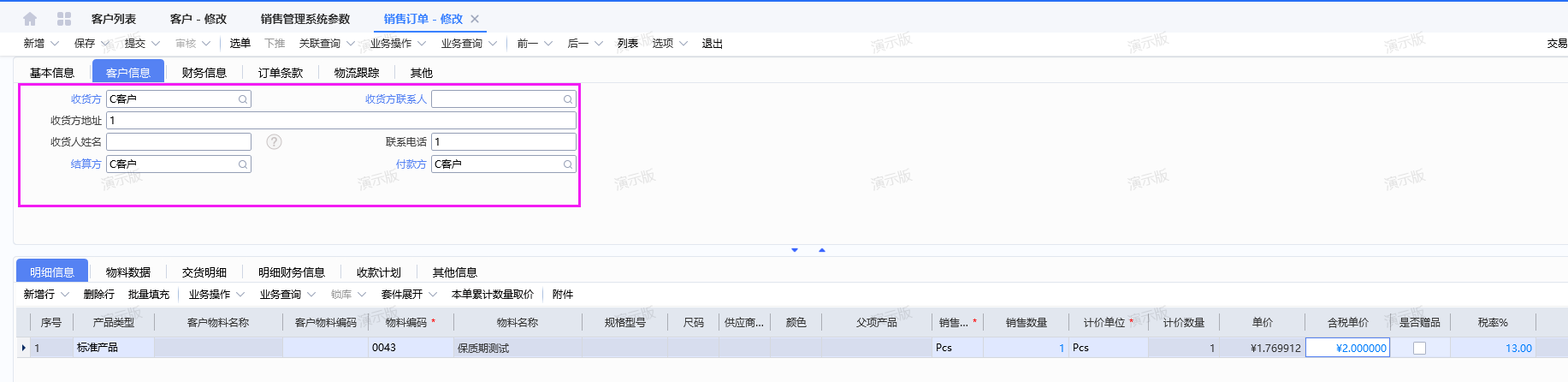Go to the home page icon
Screen dimensions: 1568x382
(x=30, y=19)
